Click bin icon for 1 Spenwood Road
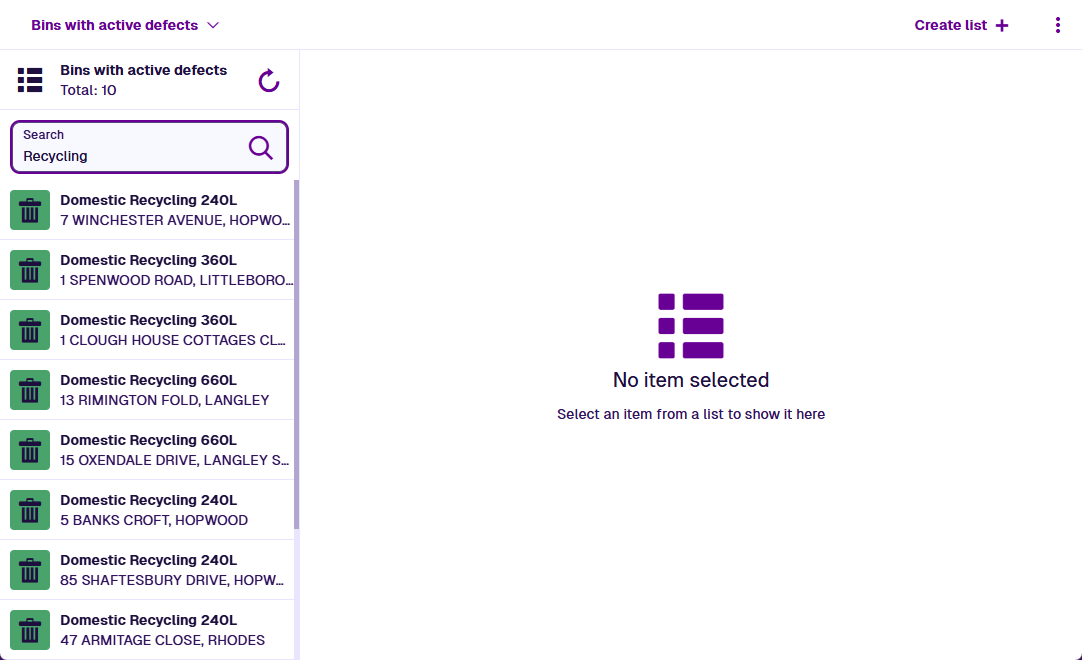Screen dimensions: 1082x660 pos(30,270)
